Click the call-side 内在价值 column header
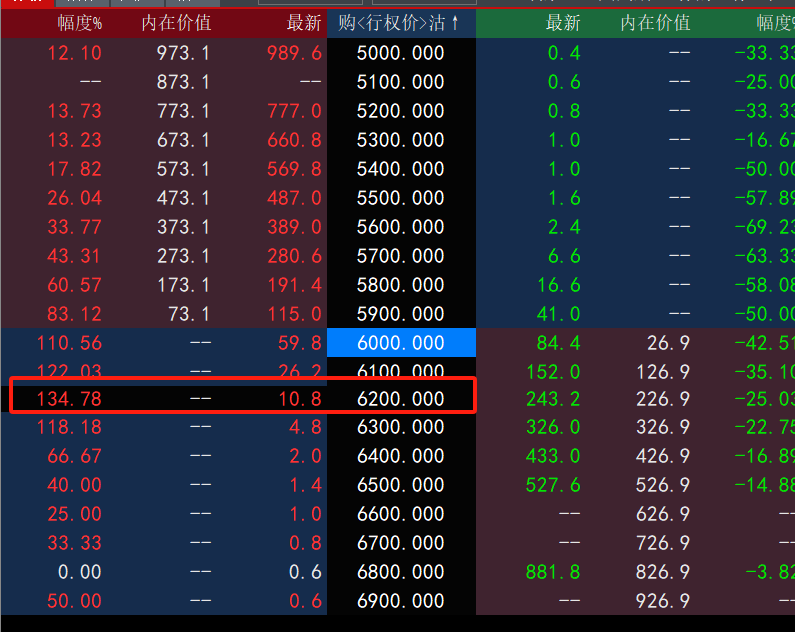The image size is (795, 632). pyautogui.click(x=176, y=23)
